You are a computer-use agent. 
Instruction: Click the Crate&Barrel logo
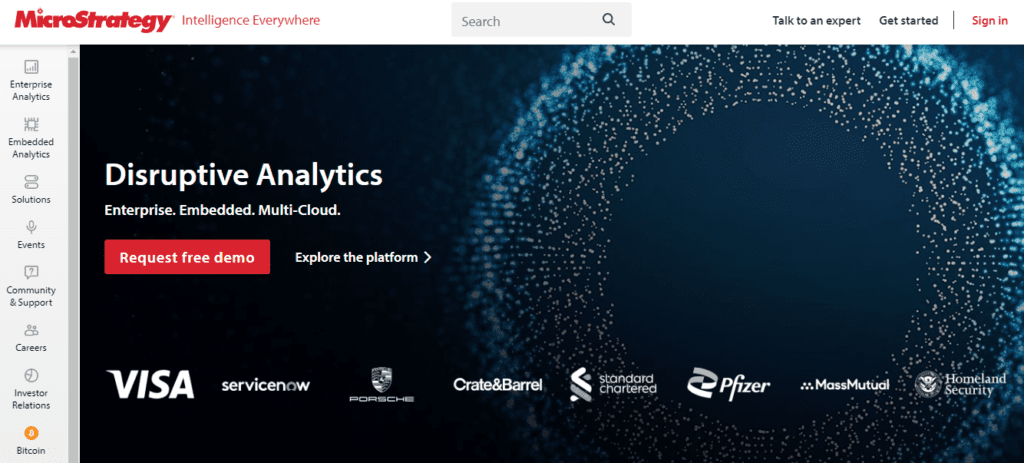tap(498, 385)
